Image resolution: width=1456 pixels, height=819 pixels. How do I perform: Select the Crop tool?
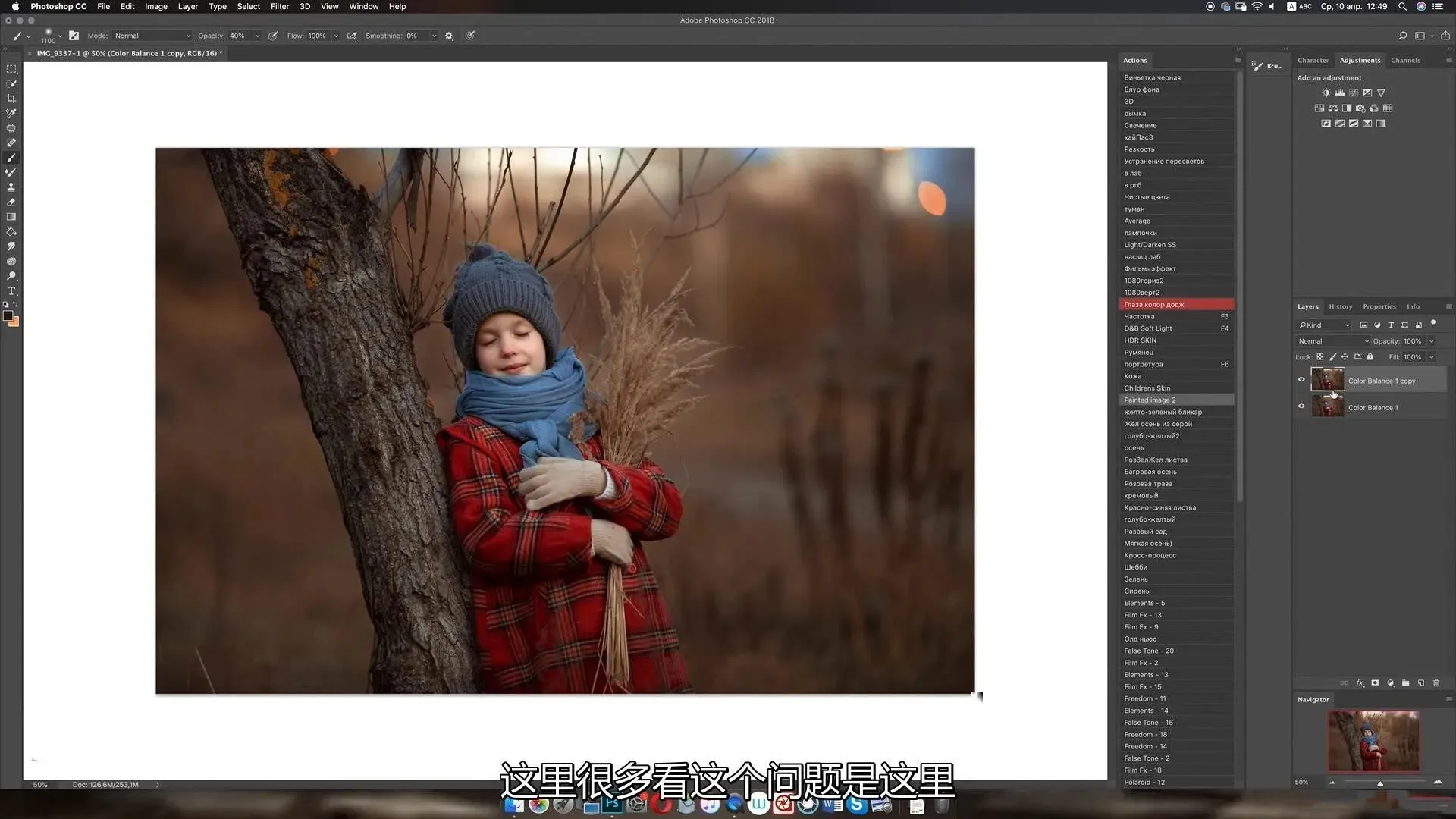(x=11, y=99)
